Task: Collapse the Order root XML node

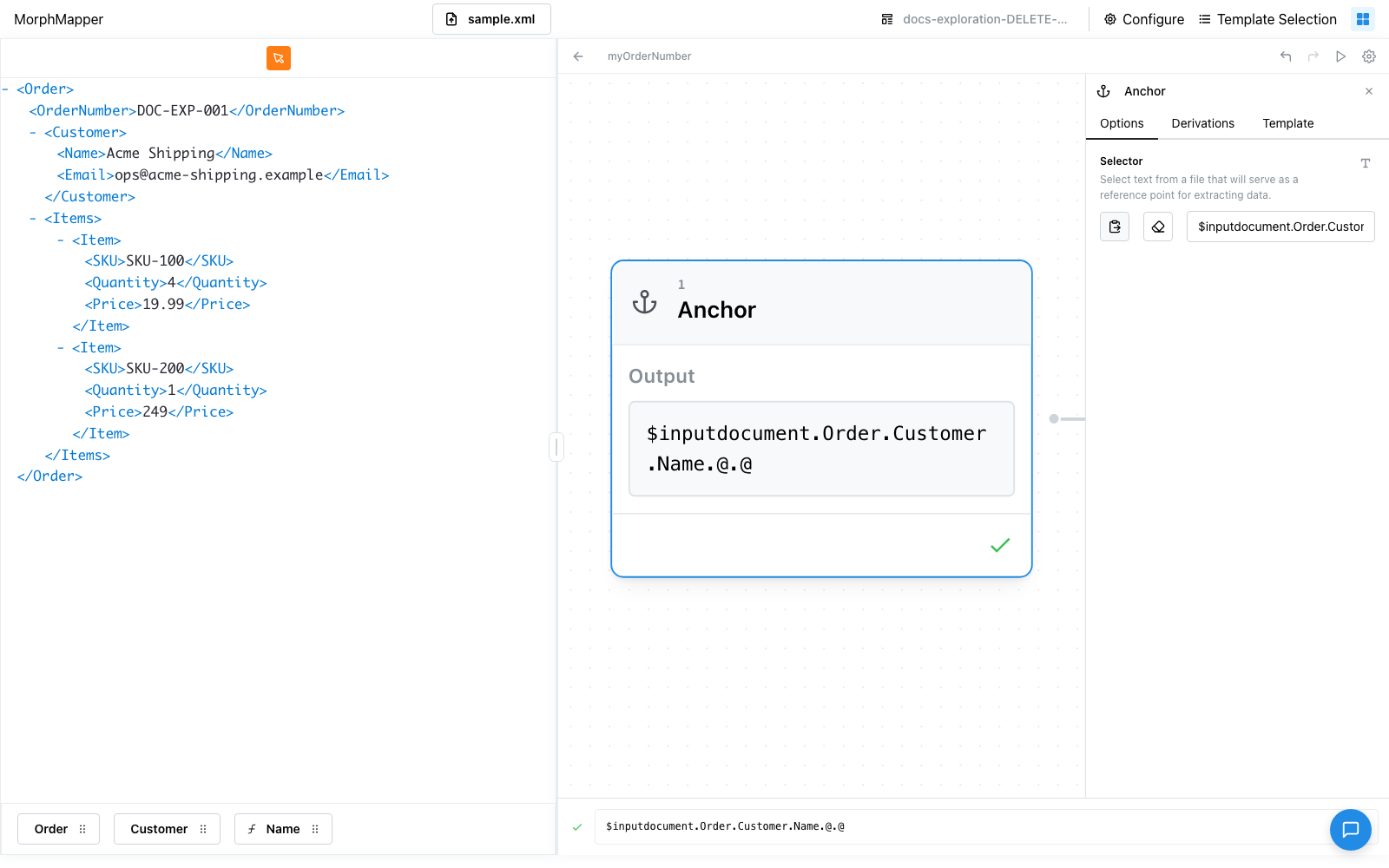Action: pyautogui.click(x=5, y=89)
